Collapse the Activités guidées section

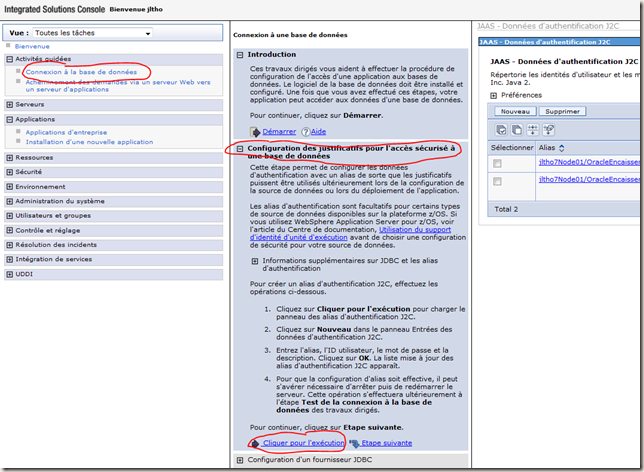point(10,59)
